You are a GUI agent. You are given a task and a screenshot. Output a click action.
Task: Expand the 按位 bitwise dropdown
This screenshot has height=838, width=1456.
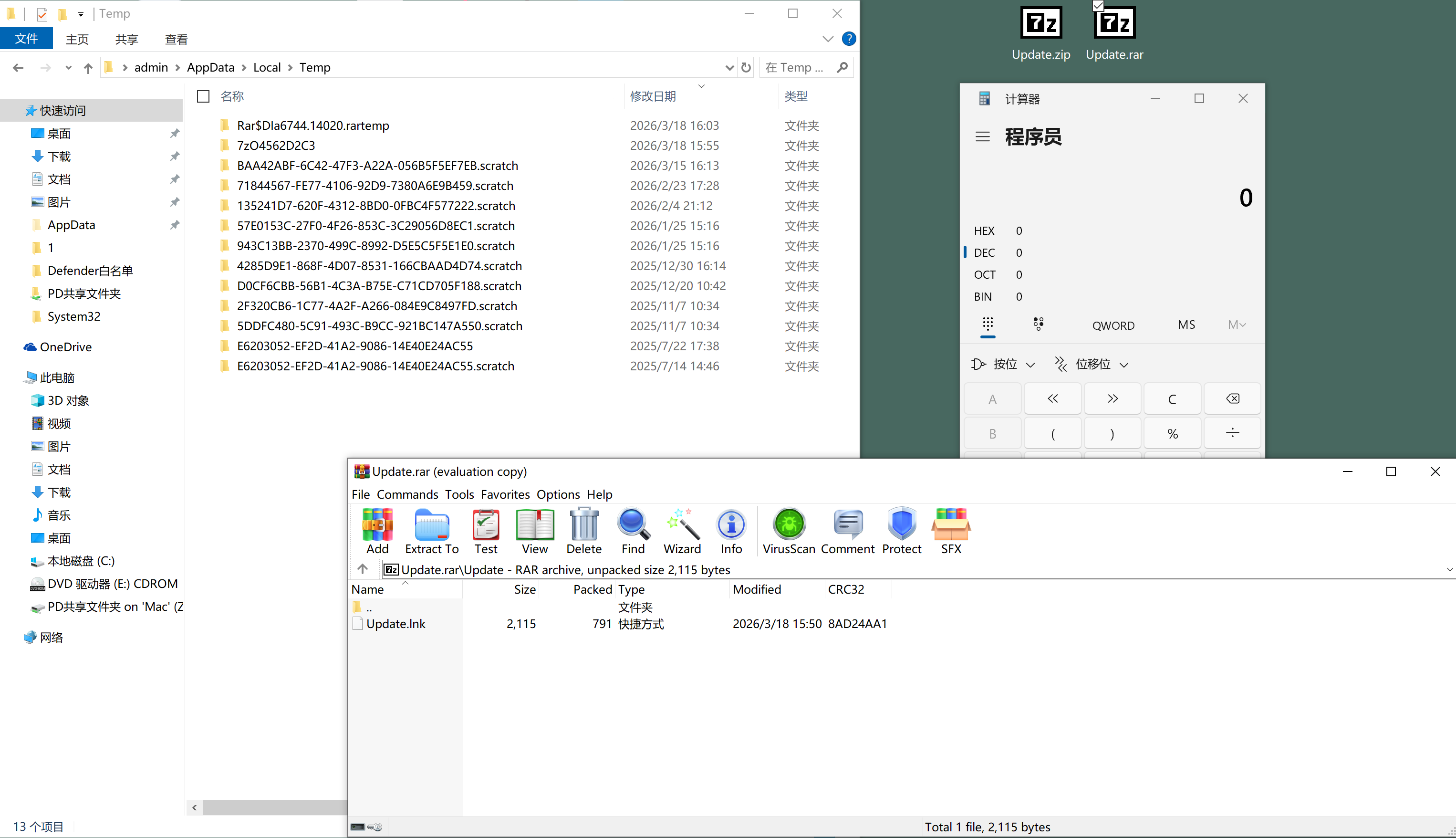pos(1004,364)
